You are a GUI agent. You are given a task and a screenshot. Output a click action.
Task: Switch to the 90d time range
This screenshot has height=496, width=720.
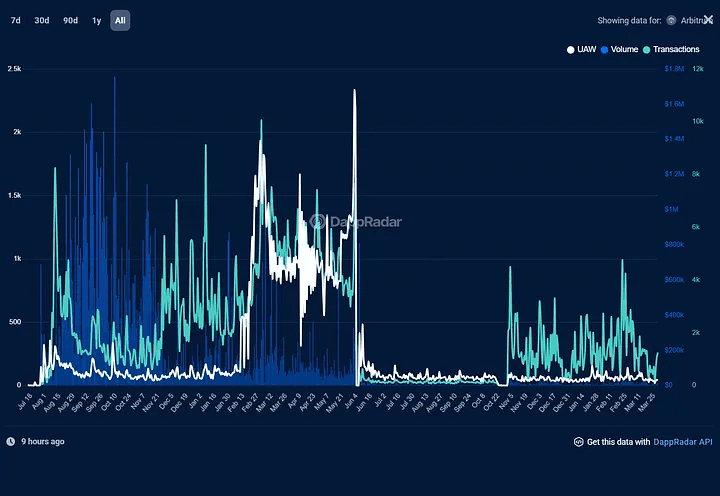(x=70, y=21)
